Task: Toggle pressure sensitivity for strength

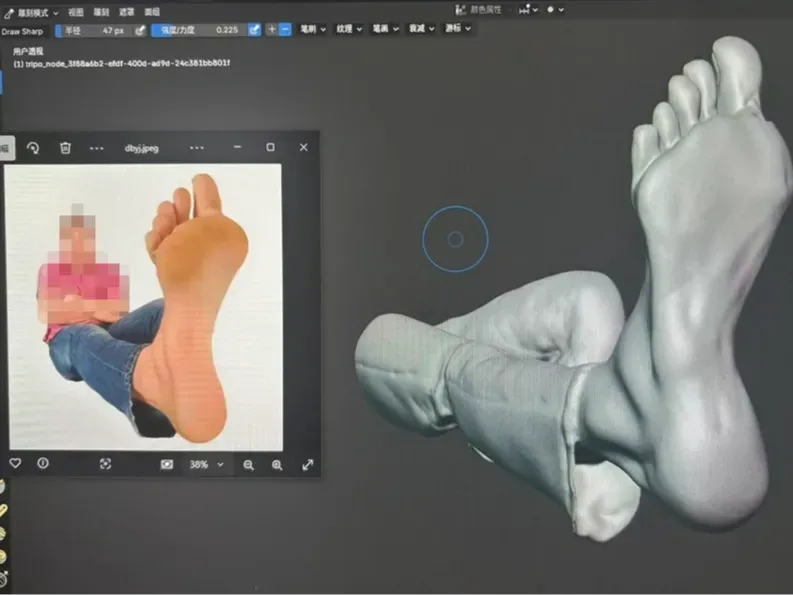Action: [254, 30]
